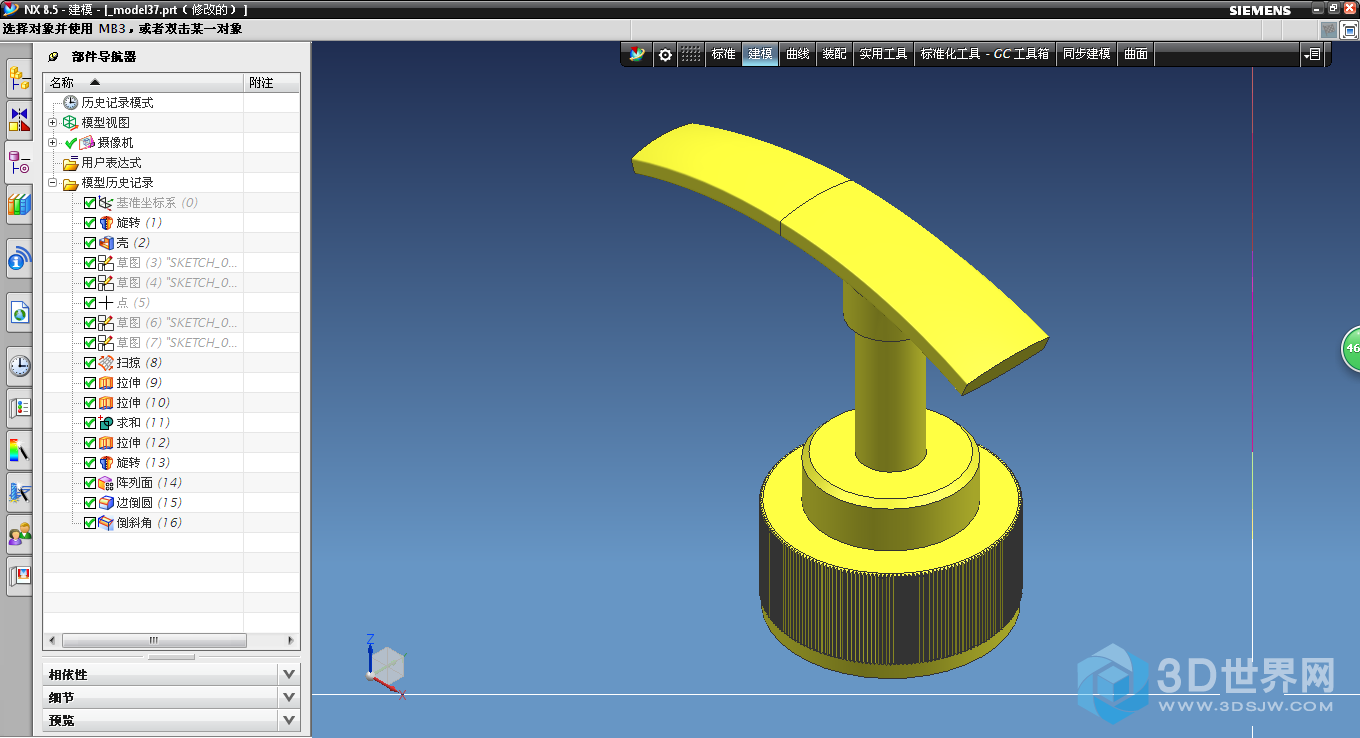This screenshot has width=1360, height=738.
Task: Uncheck the 点 (5) feature checkbox
Action: (90, 303)
